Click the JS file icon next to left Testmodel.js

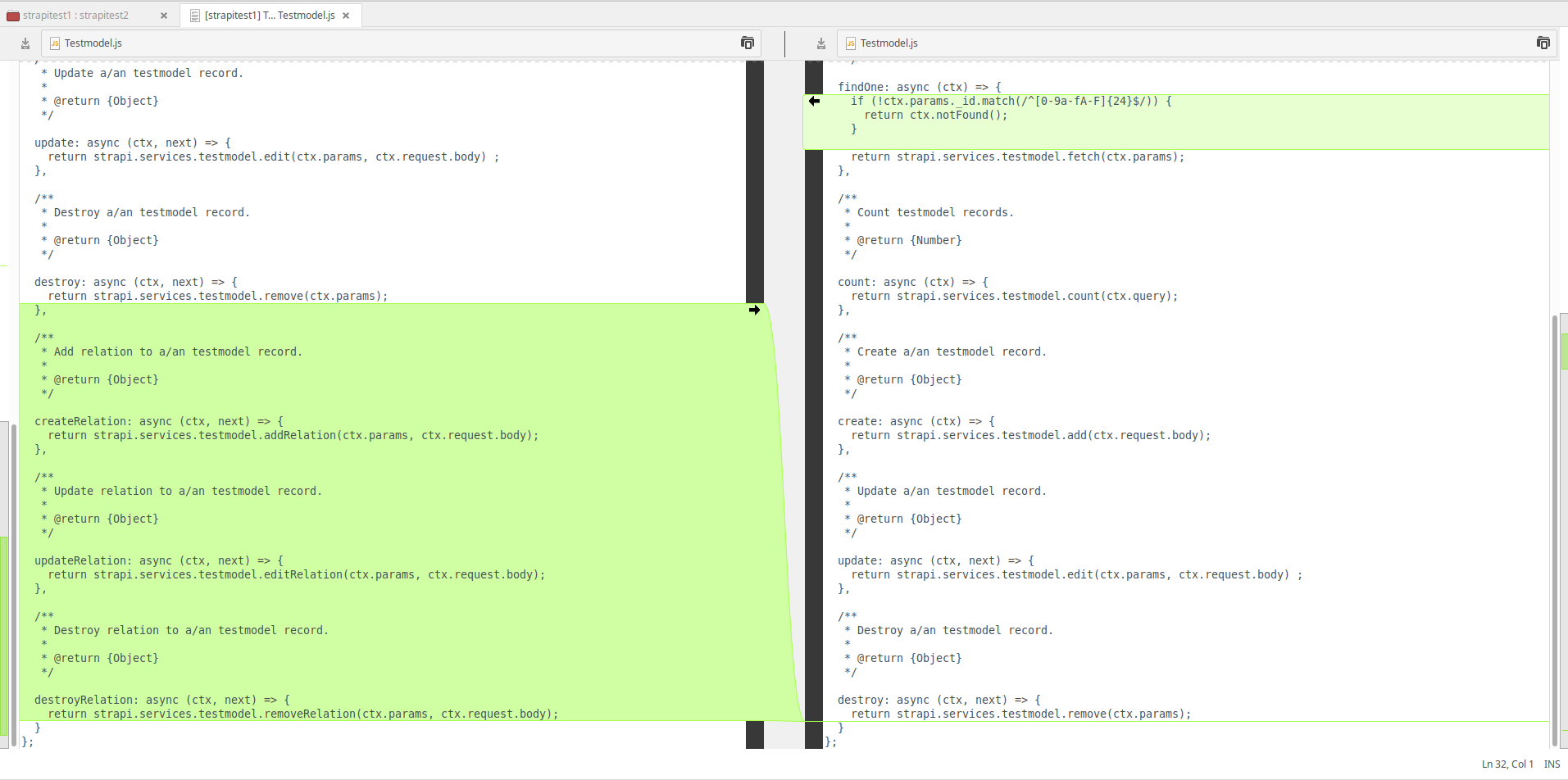pyautogui.click(x=54, y=43)
